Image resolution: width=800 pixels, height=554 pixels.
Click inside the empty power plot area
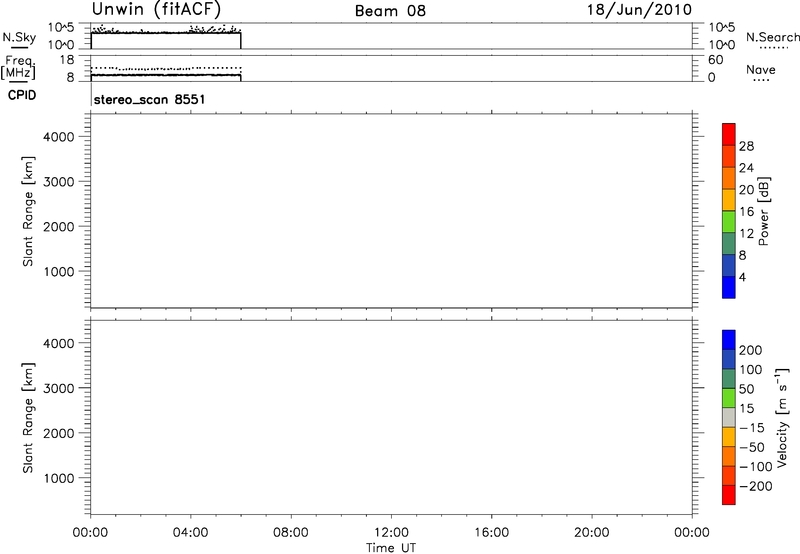391,211
